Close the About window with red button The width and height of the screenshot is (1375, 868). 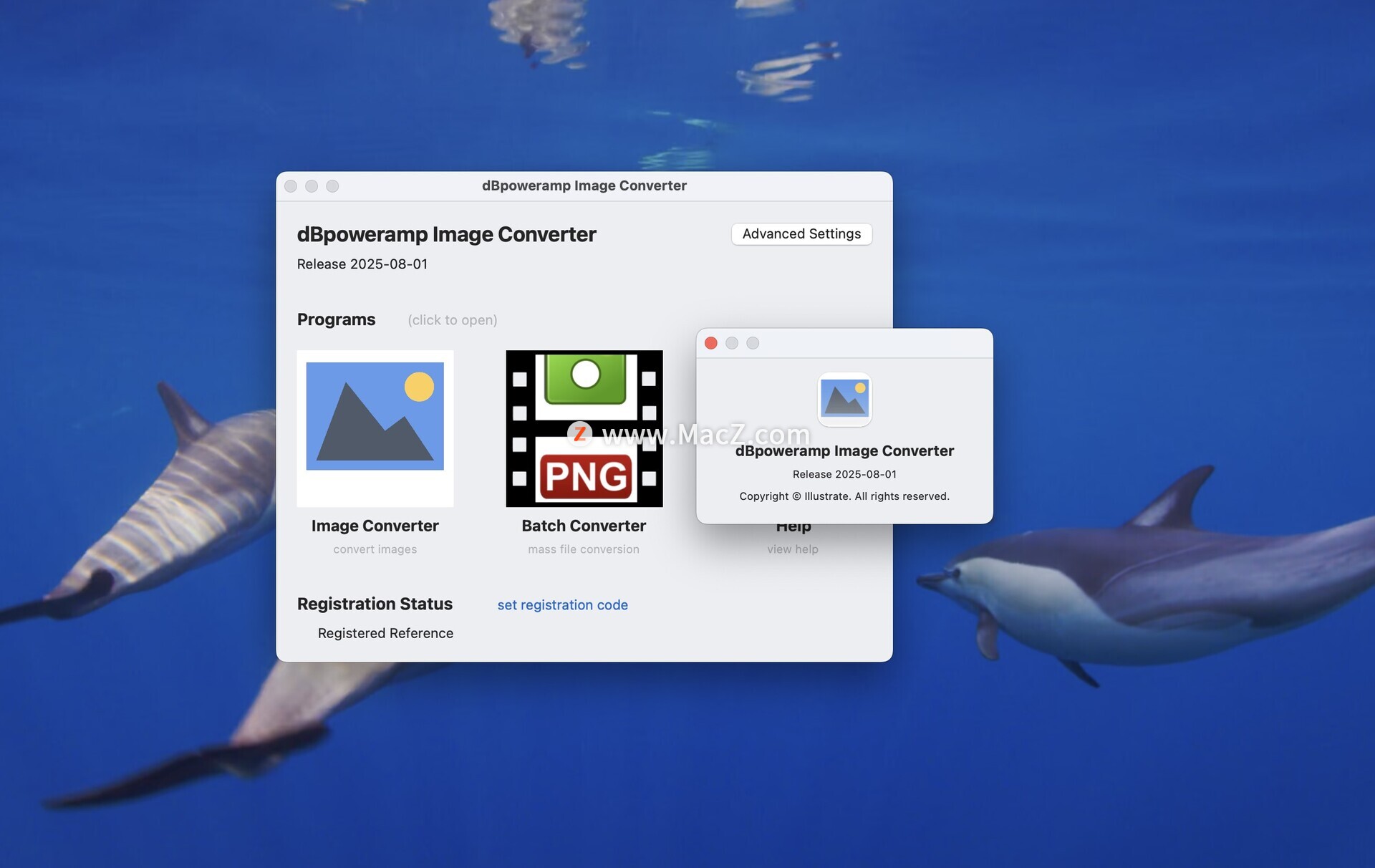[711, 343]
